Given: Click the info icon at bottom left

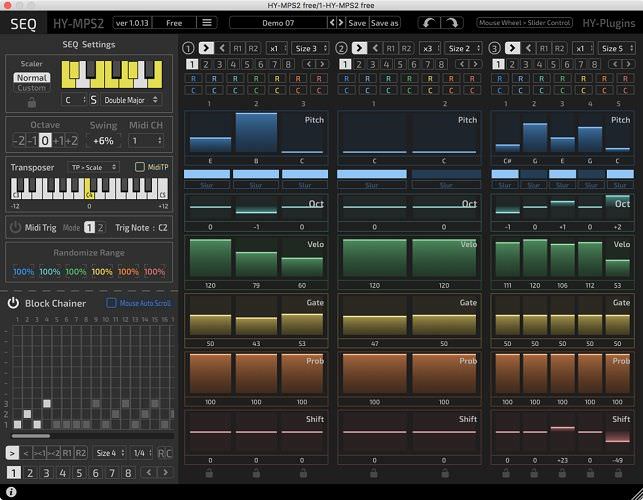Looking at the screenshot, I should (10, 491).
